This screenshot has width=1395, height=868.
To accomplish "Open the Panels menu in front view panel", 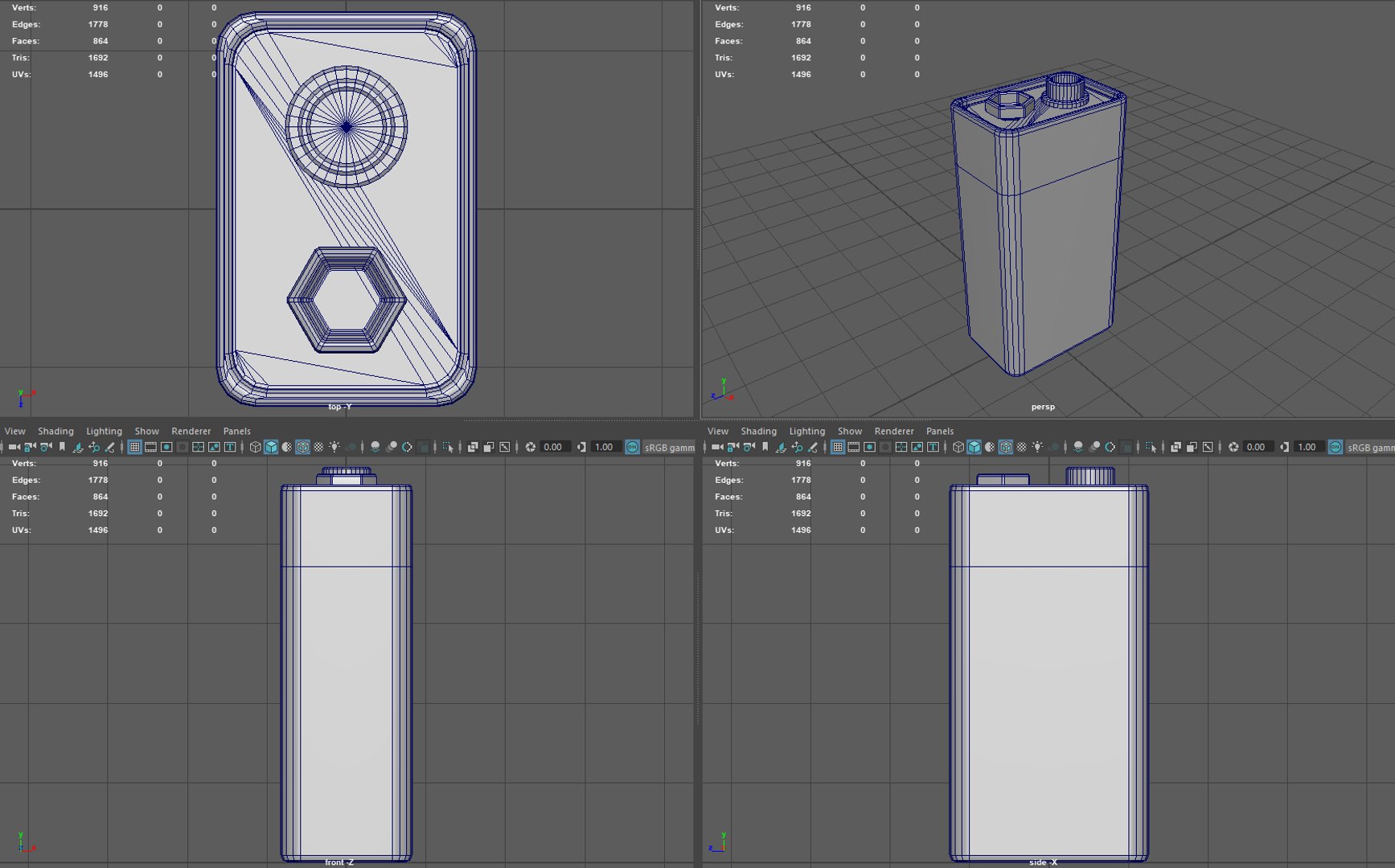I will tap(237, 432).
